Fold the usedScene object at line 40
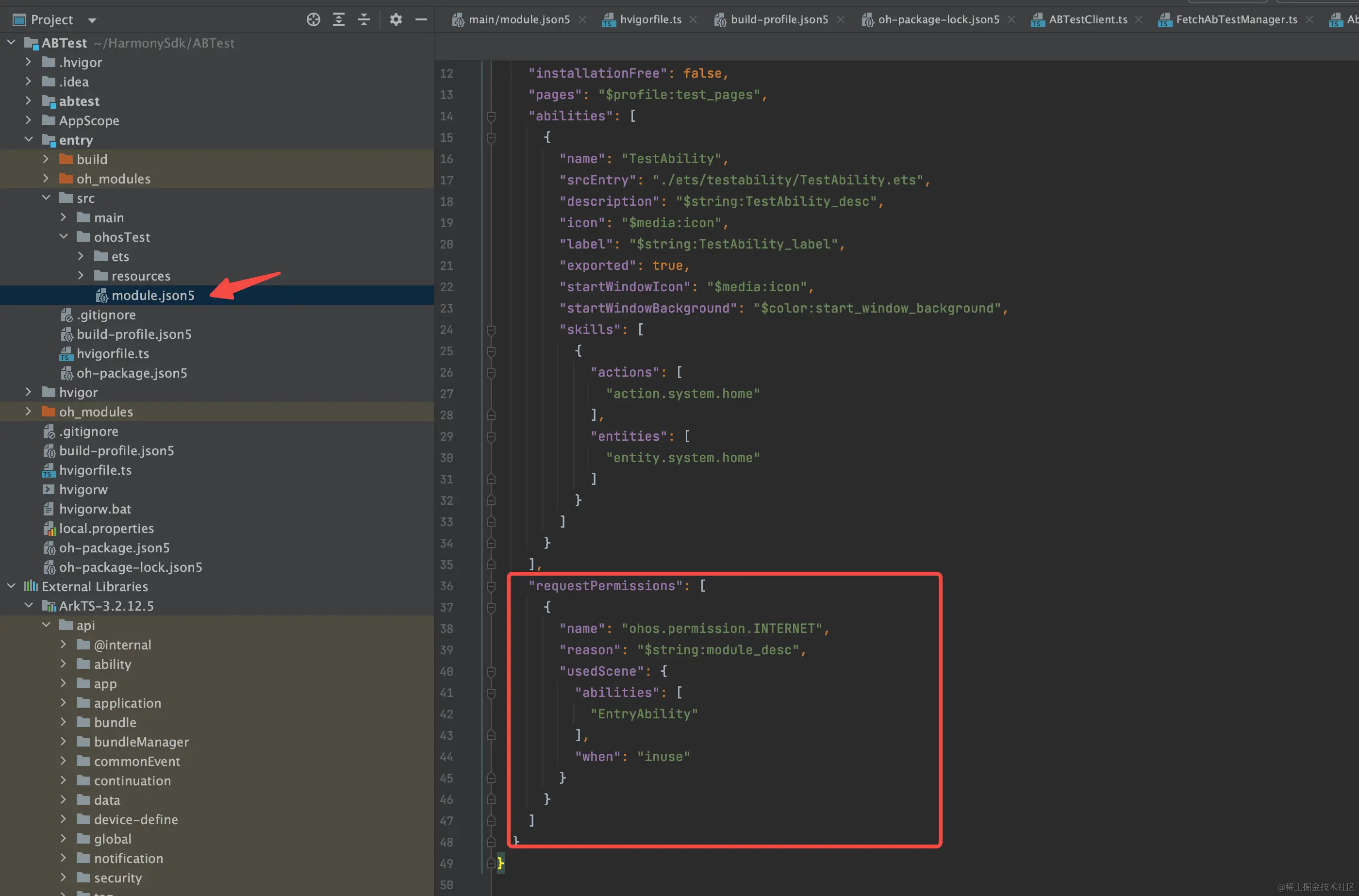 [x=491, y=672]
